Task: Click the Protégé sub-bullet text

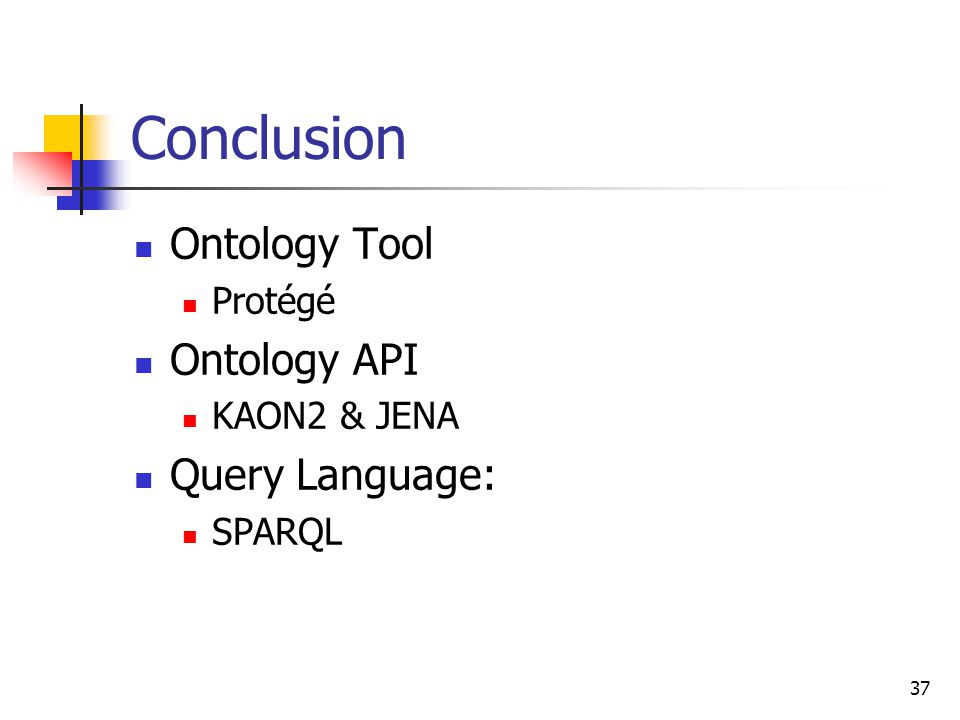Action: [274, 301]
